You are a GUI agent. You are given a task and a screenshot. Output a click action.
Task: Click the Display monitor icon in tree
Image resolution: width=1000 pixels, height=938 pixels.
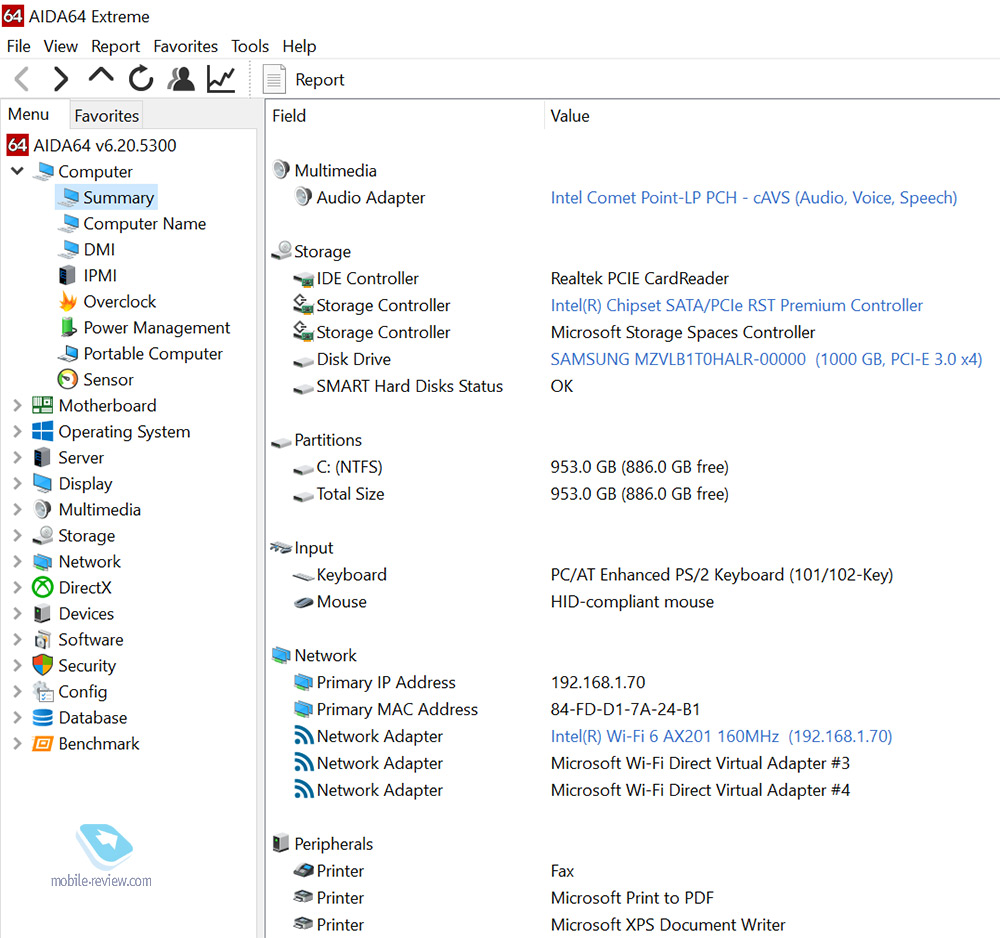pyautogui.click(x=43, y=483)
